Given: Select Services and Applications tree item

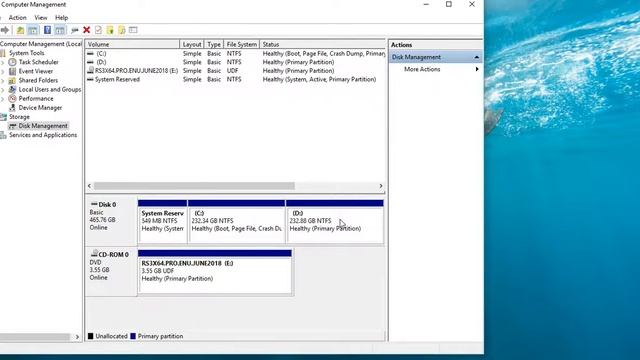Looking at the screenshot, I should 43,135.
